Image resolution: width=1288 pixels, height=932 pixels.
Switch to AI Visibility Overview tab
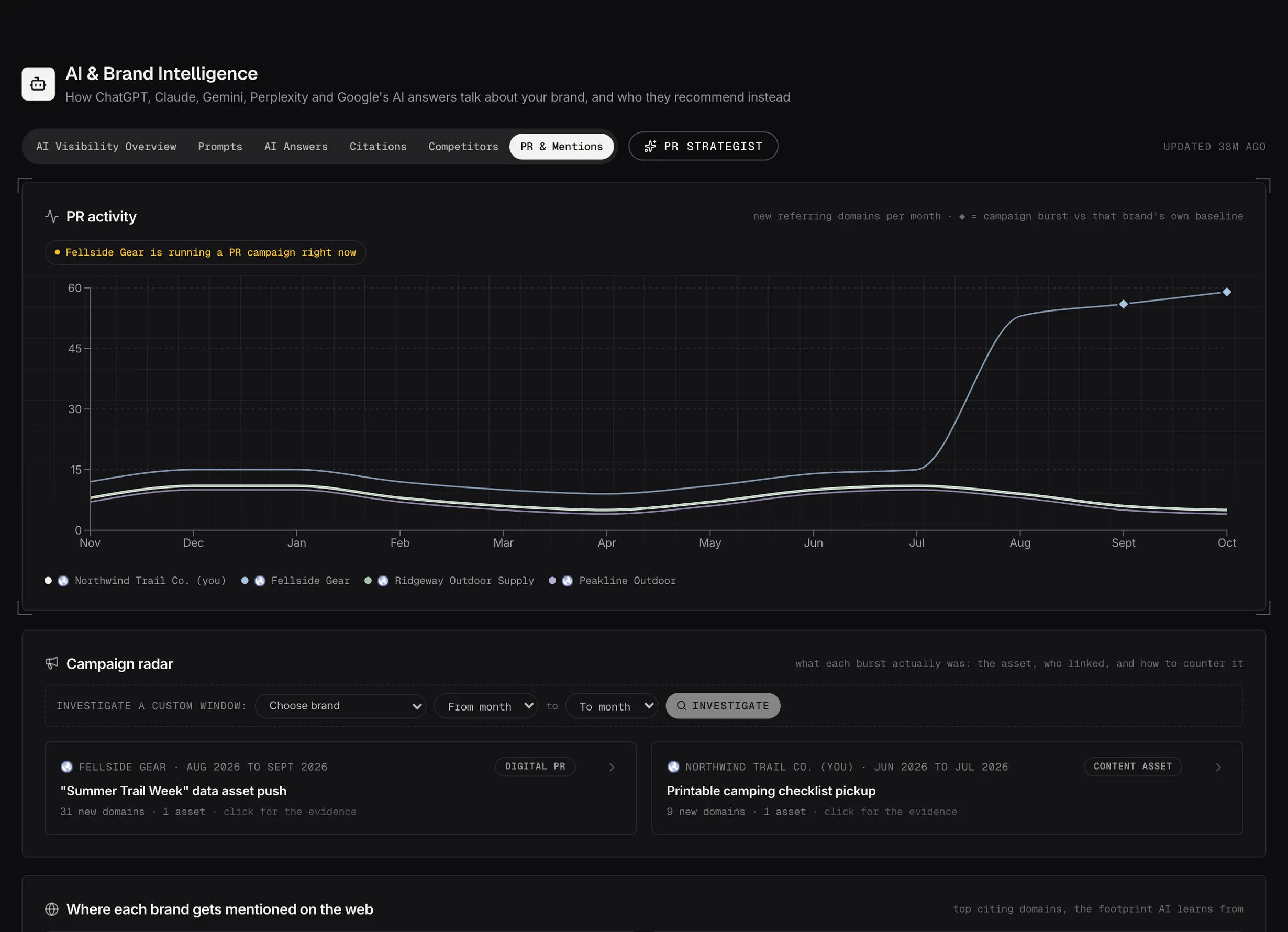[106, 147]
